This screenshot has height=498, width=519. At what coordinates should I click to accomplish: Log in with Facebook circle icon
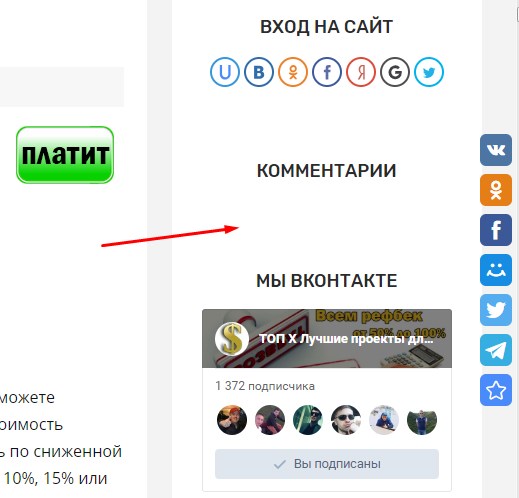click(327, 72)
